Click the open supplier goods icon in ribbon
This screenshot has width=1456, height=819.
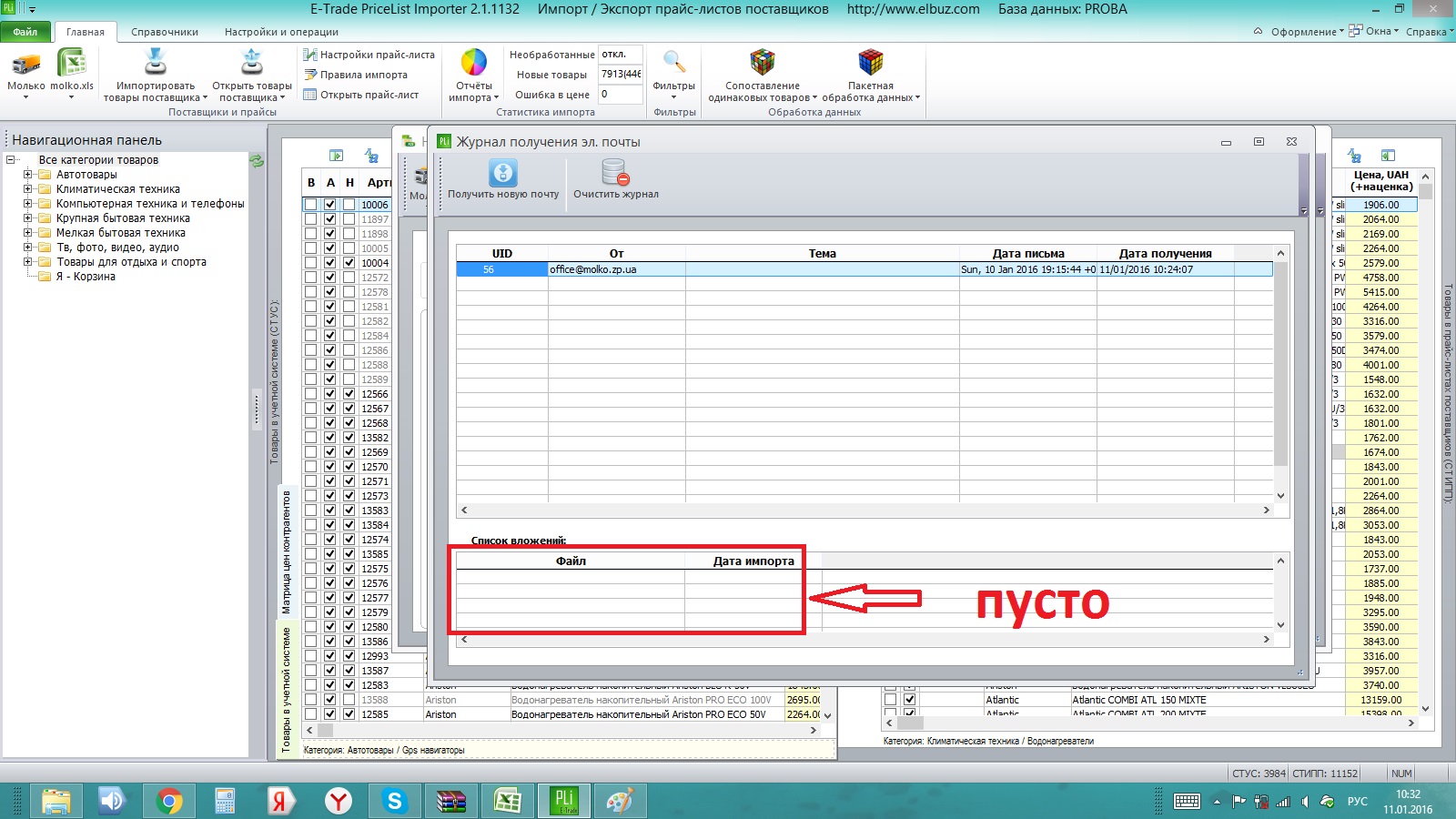(252, 62)
